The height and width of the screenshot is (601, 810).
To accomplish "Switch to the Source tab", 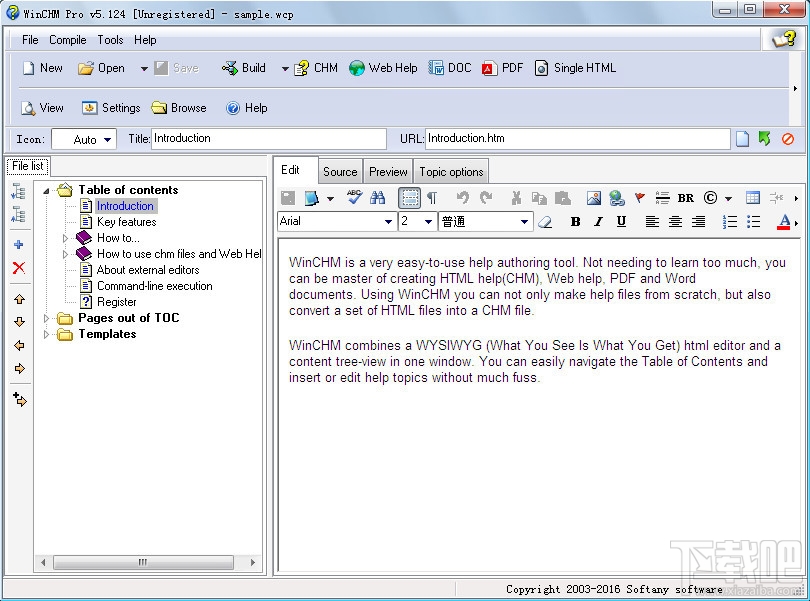I will (340, 172).
